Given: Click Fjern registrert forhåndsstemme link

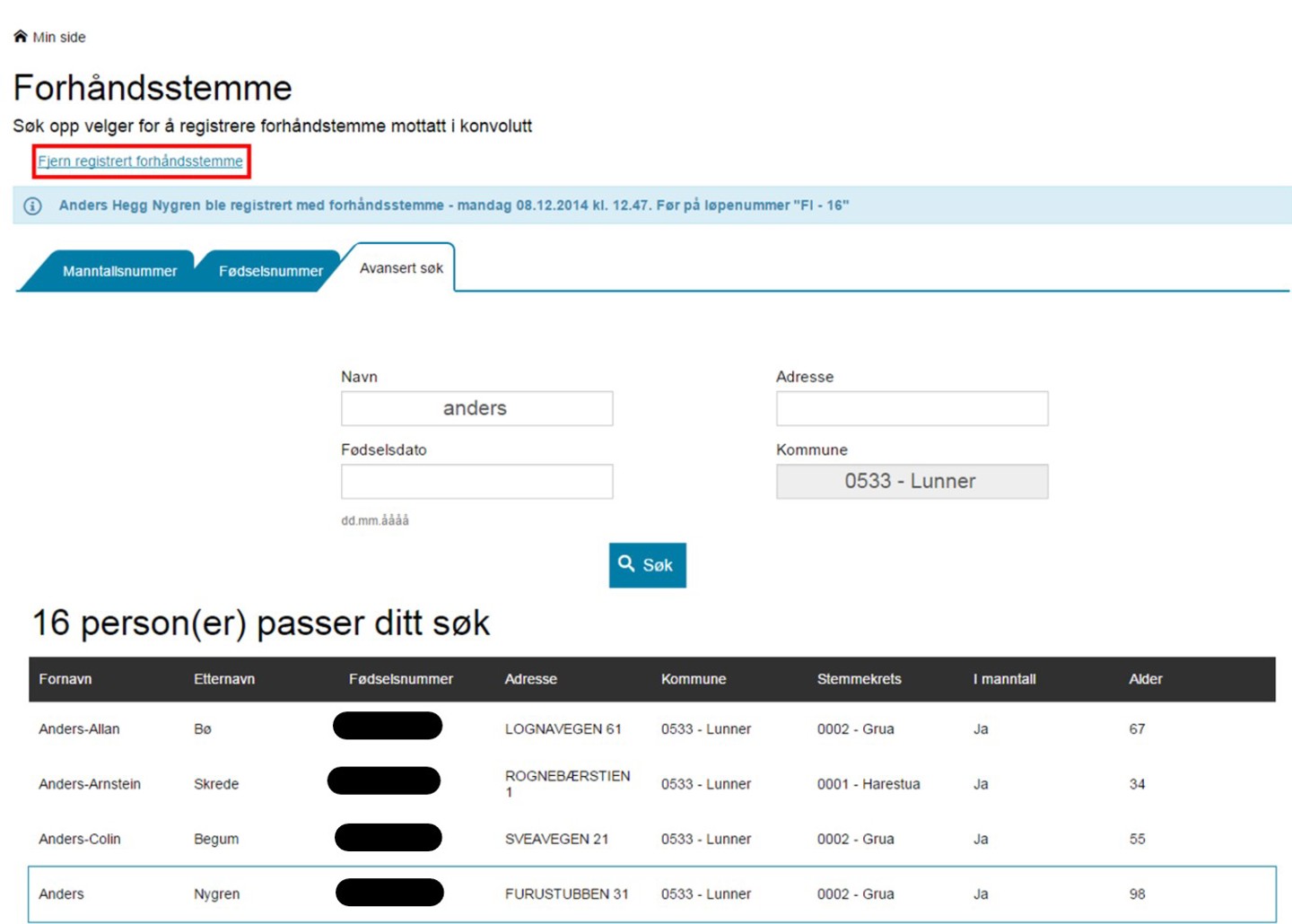Looking at the screenshot, I should [140, 161].
